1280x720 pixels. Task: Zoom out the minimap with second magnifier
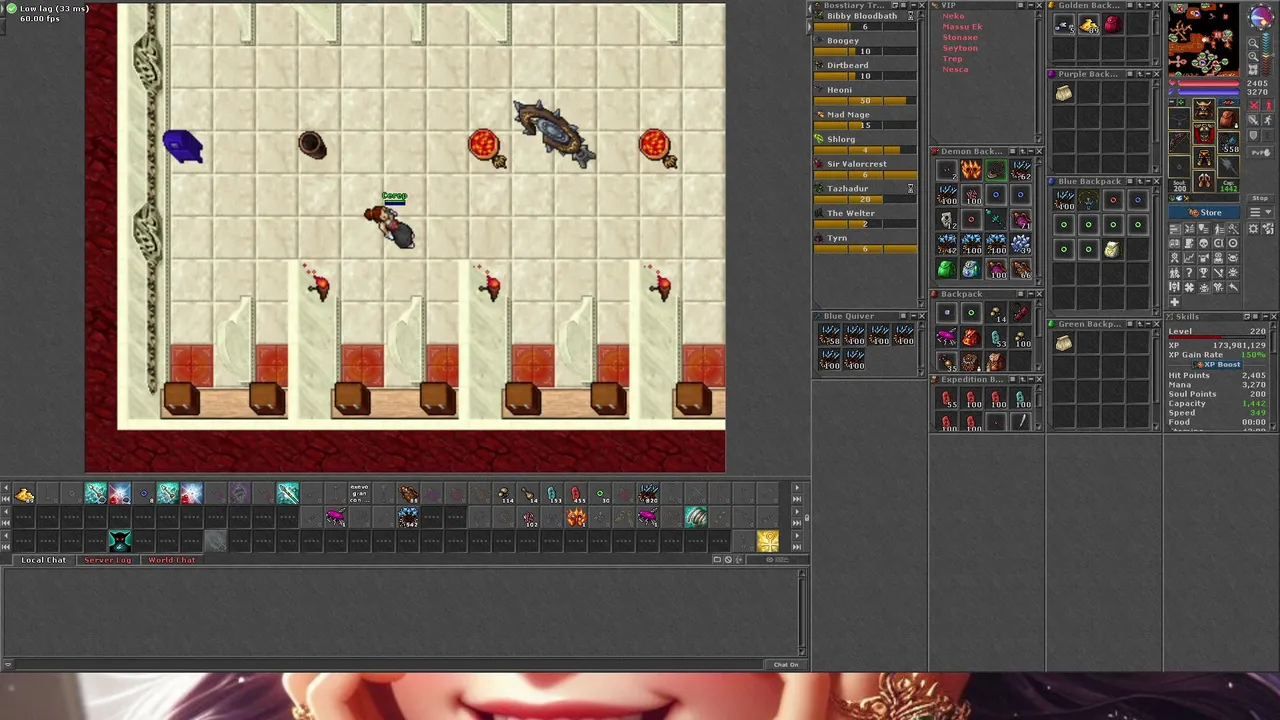1253,56
